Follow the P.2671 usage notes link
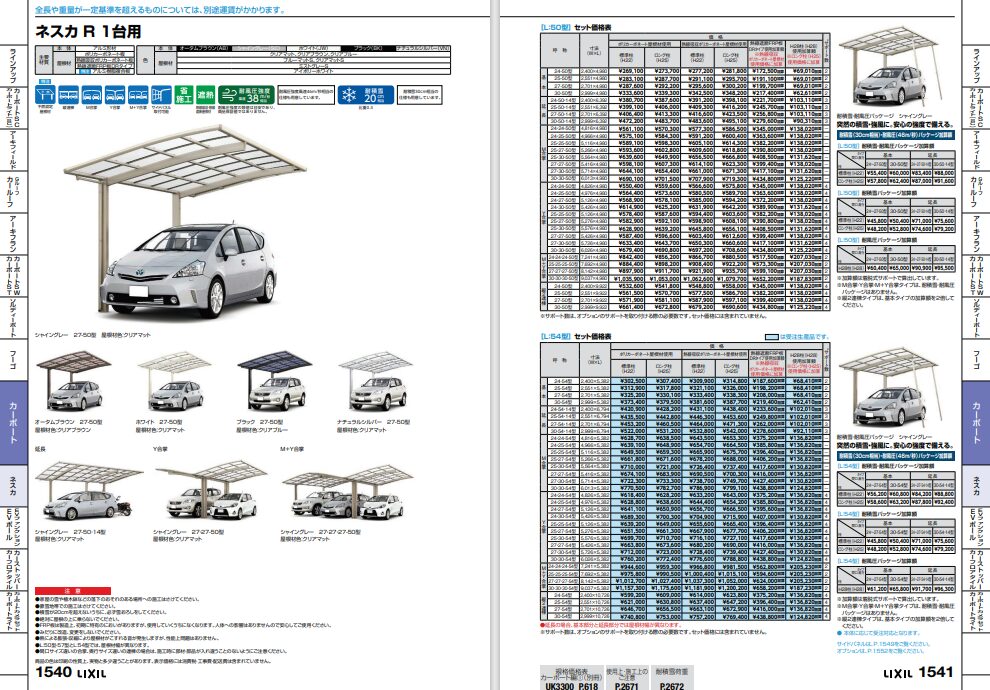990x690 pixels. (x=626, y=678)
